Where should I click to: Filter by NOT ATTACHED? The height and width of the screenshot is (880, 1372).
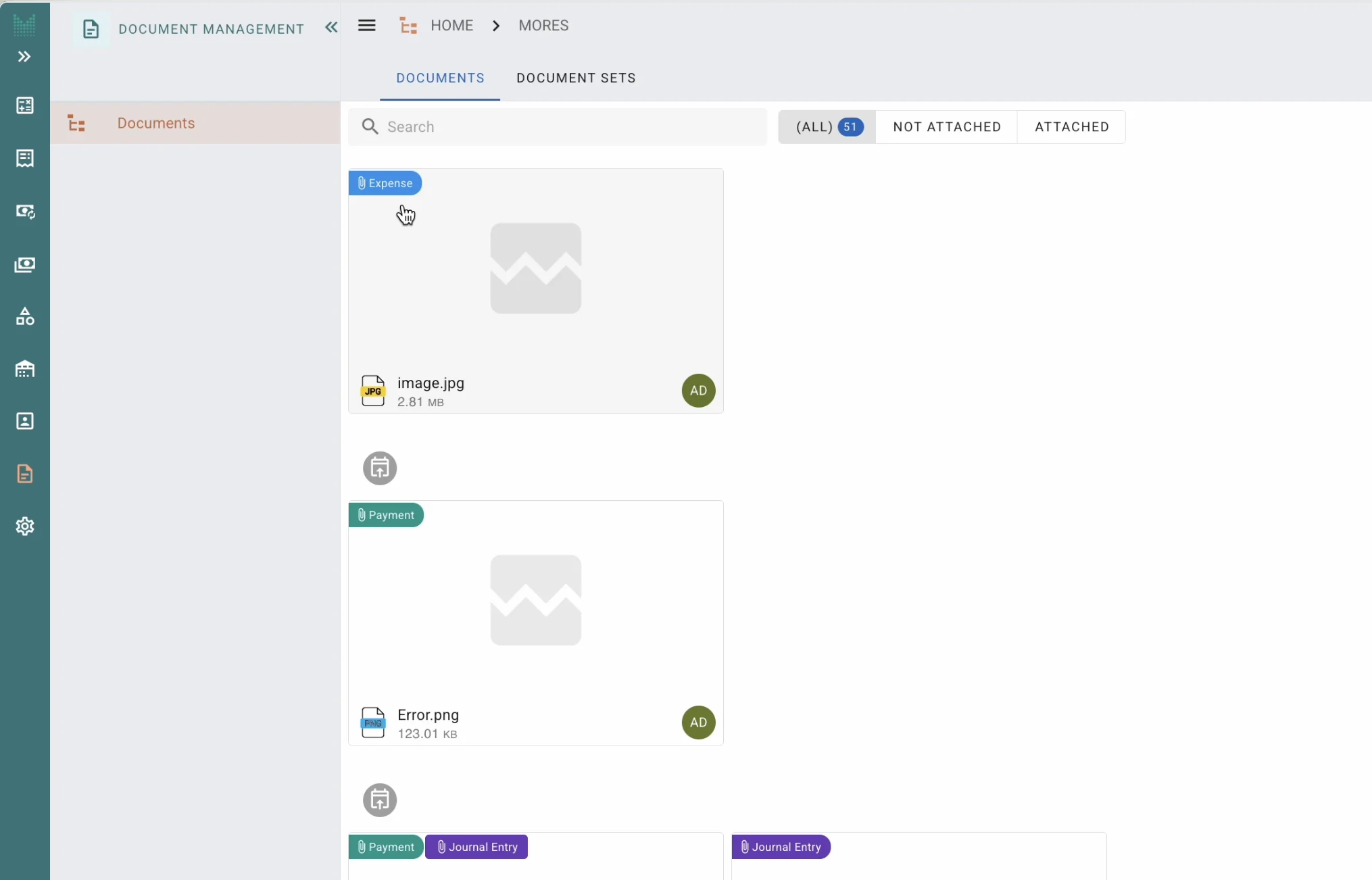pyautogui.click(x=947, y=127)
